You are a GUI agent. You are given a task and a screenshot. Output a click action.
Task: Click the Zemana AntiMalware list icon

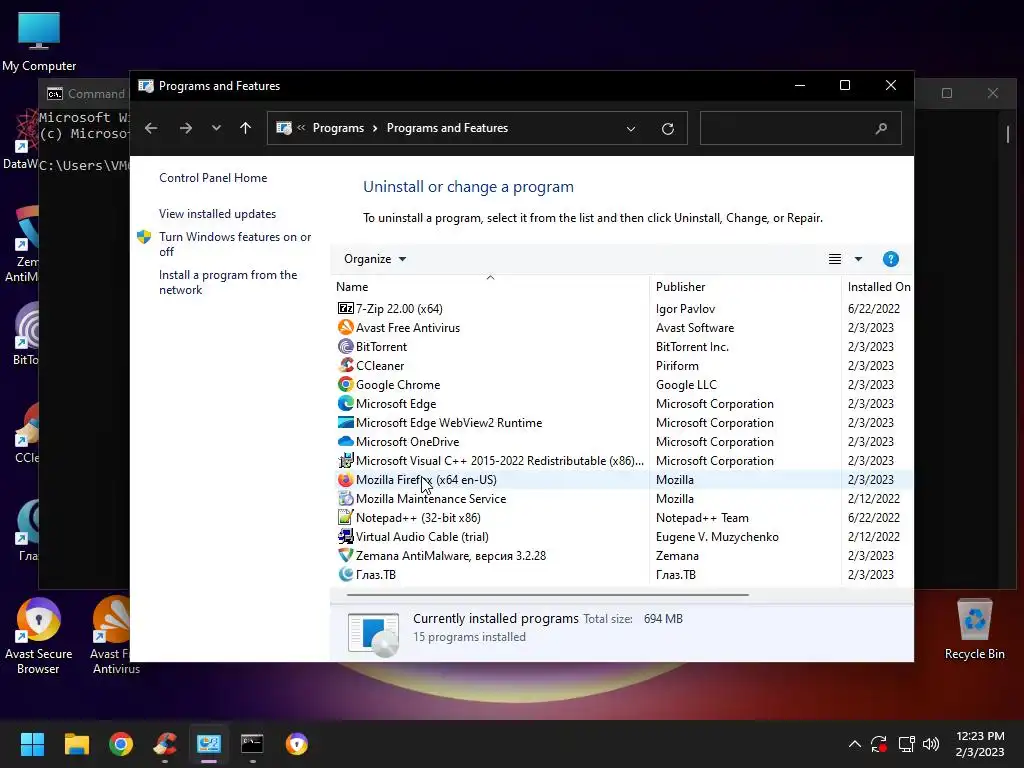click(x=345, y=555)
